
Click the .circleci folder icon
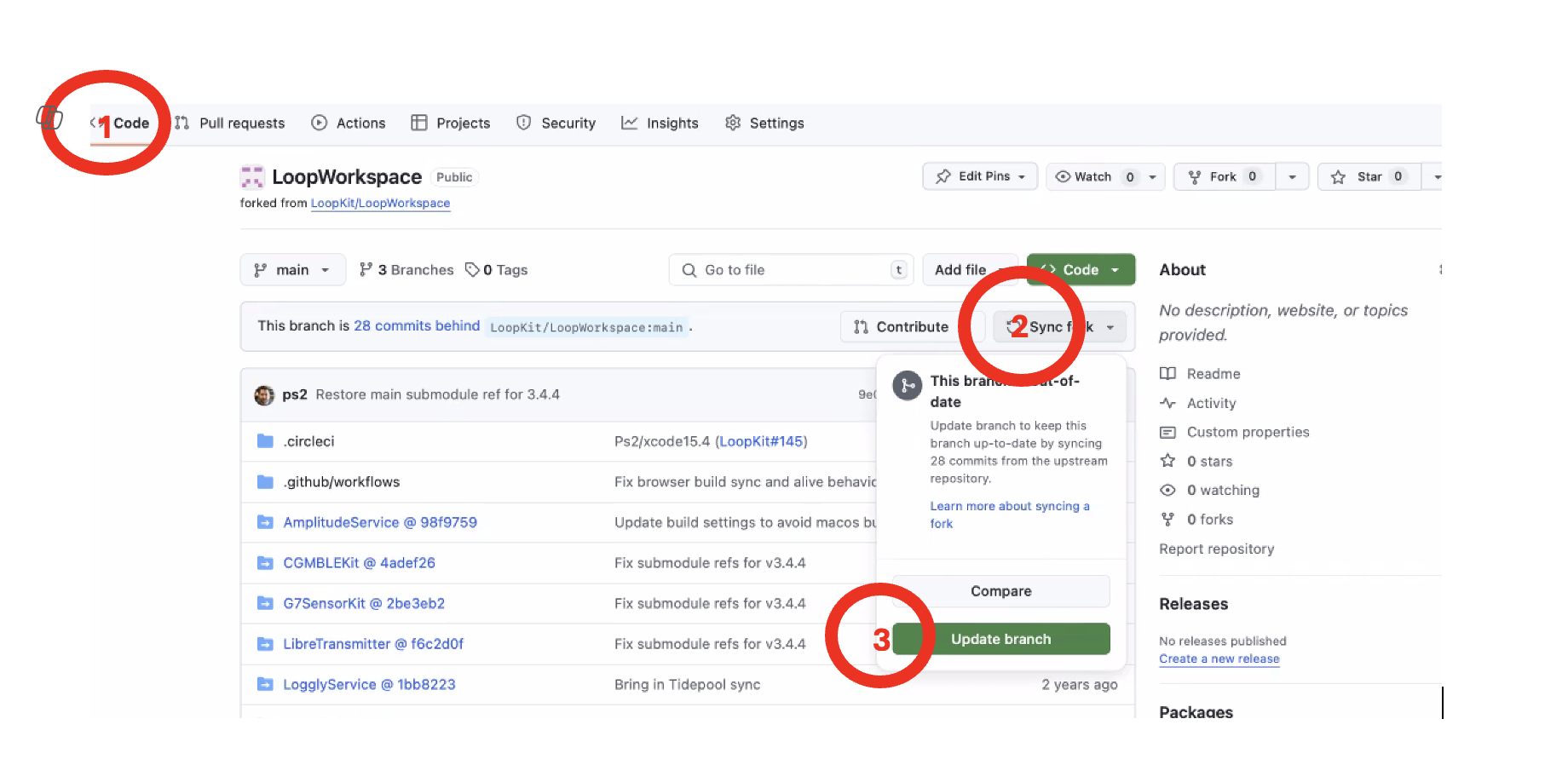pyautogui.click(x=265, y=441)
